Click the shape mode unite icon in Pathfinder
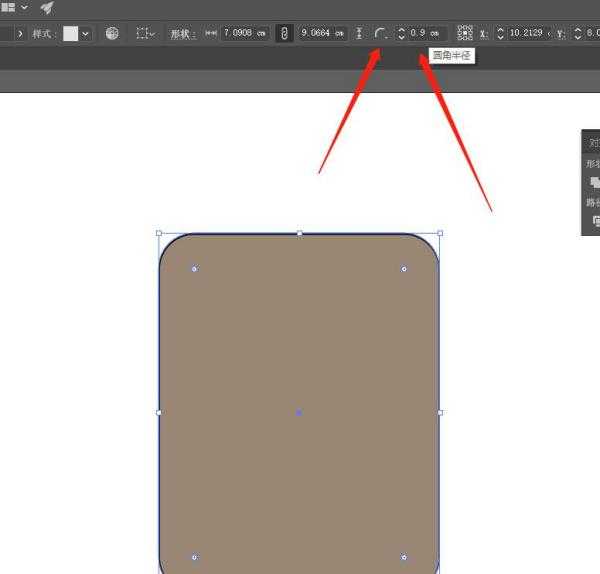This screenshot has height=574, width=600. 594,182
